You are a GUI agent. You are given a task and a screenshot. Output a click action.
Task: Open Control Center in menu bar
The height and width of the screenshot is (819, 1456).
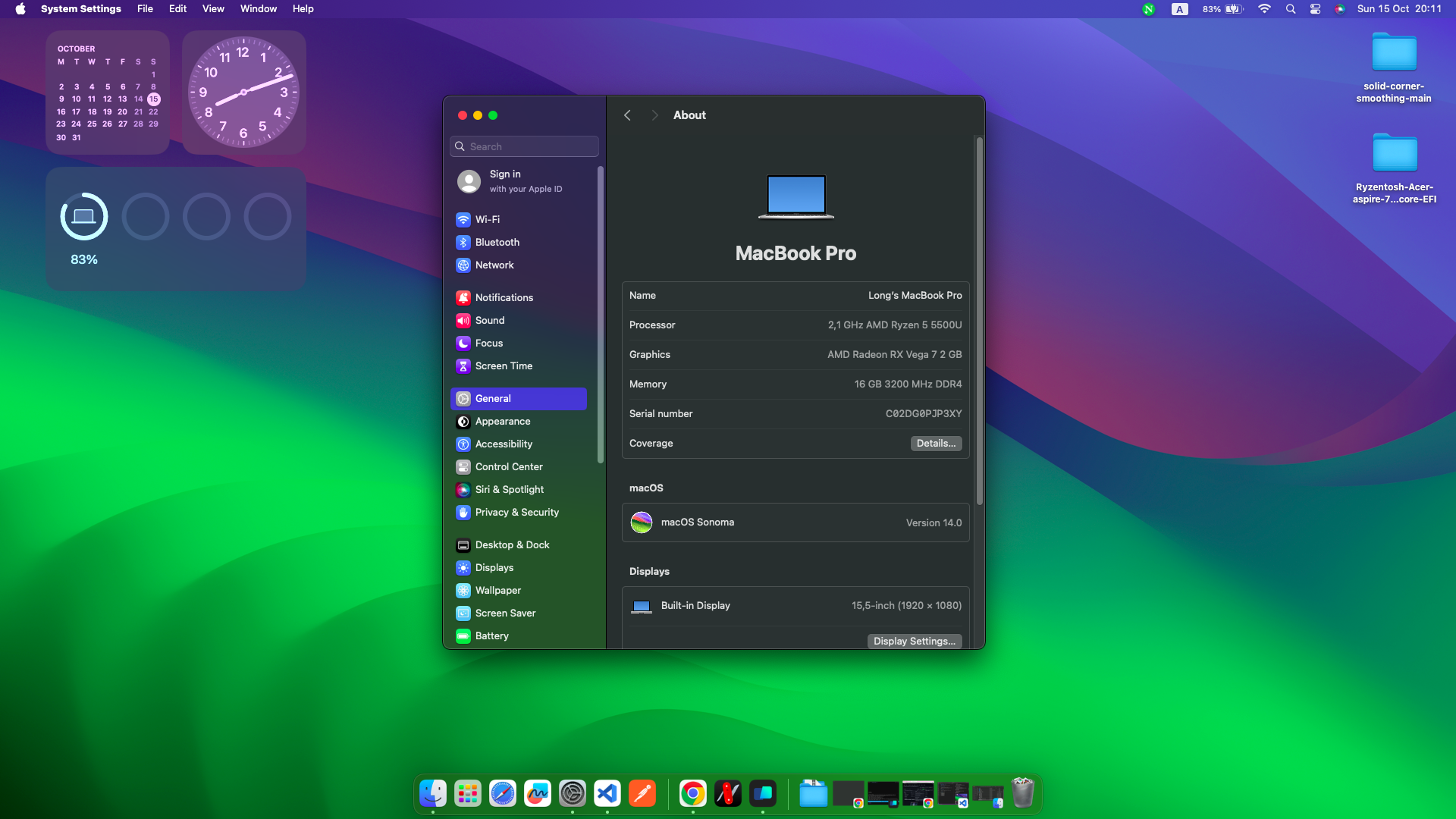1315,9
